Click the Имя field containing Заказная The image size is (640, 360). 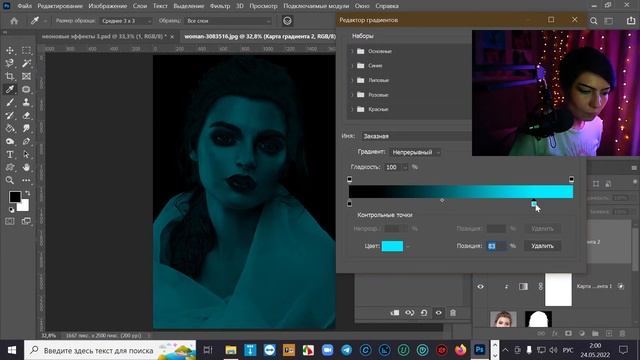click(416, 136)
